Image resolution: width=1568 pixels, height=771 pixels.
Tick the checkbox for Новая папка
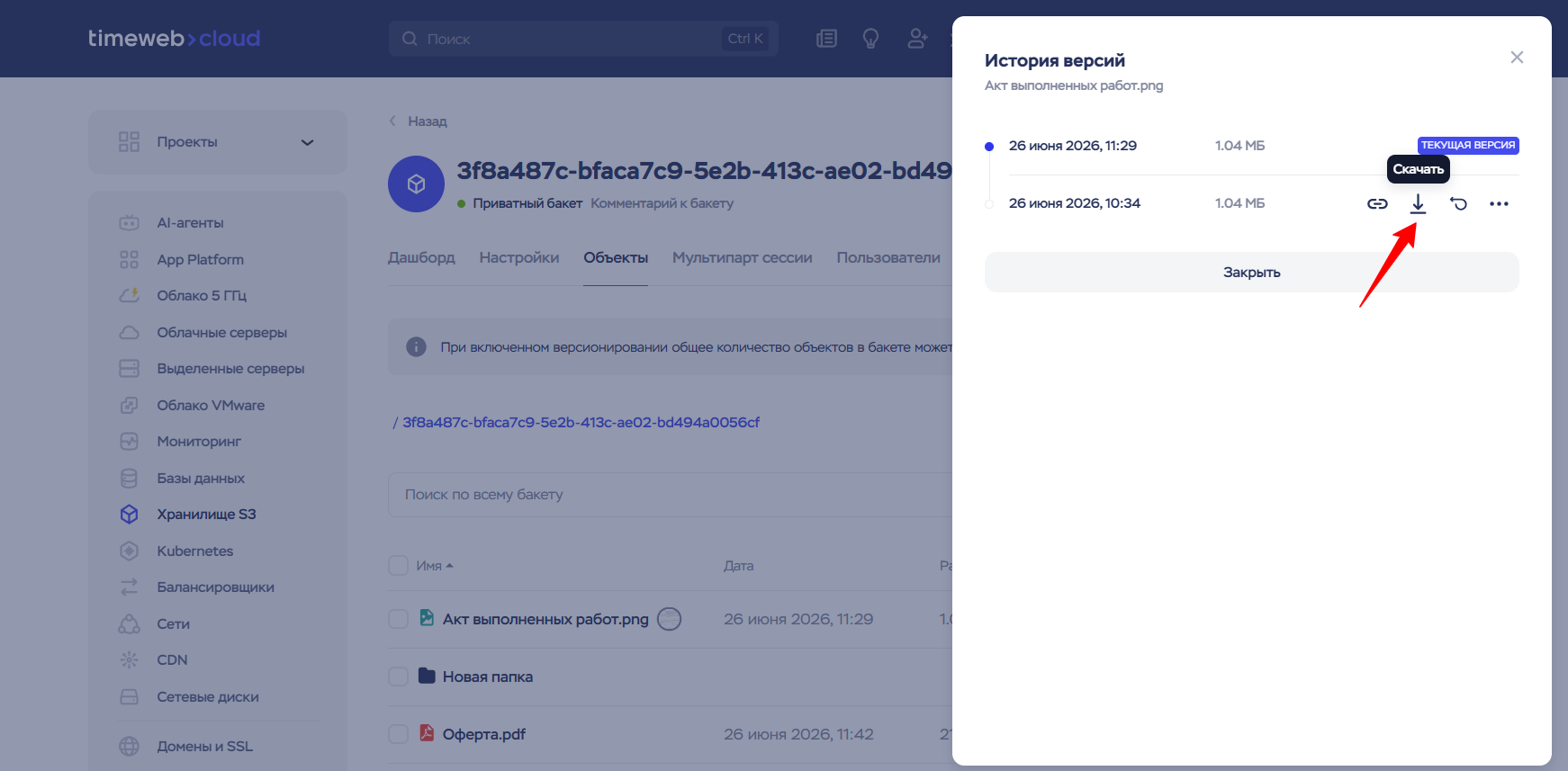[x=398, y=677]
